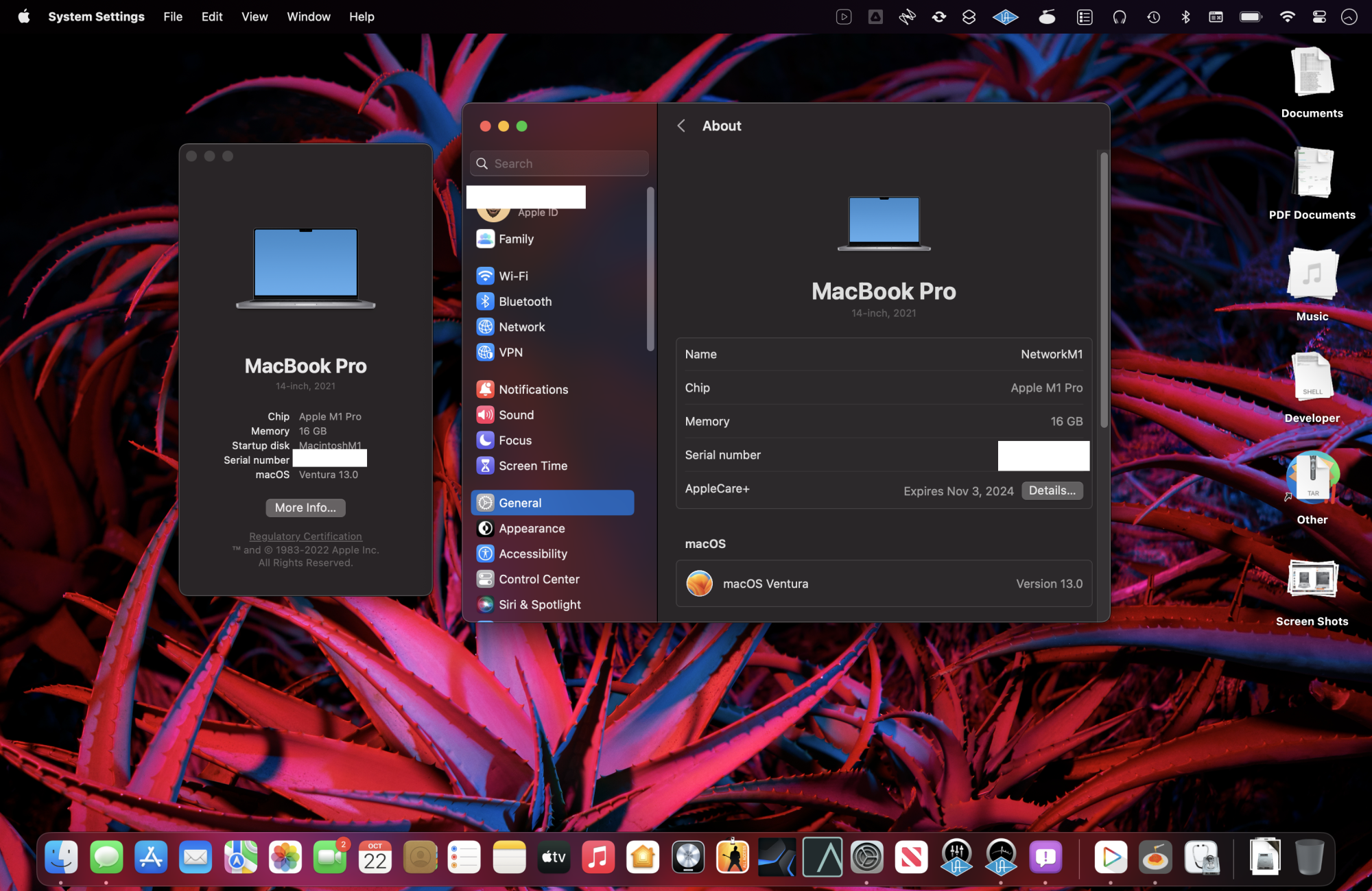Click AppleCare+ Details... button

(1052, 490)
